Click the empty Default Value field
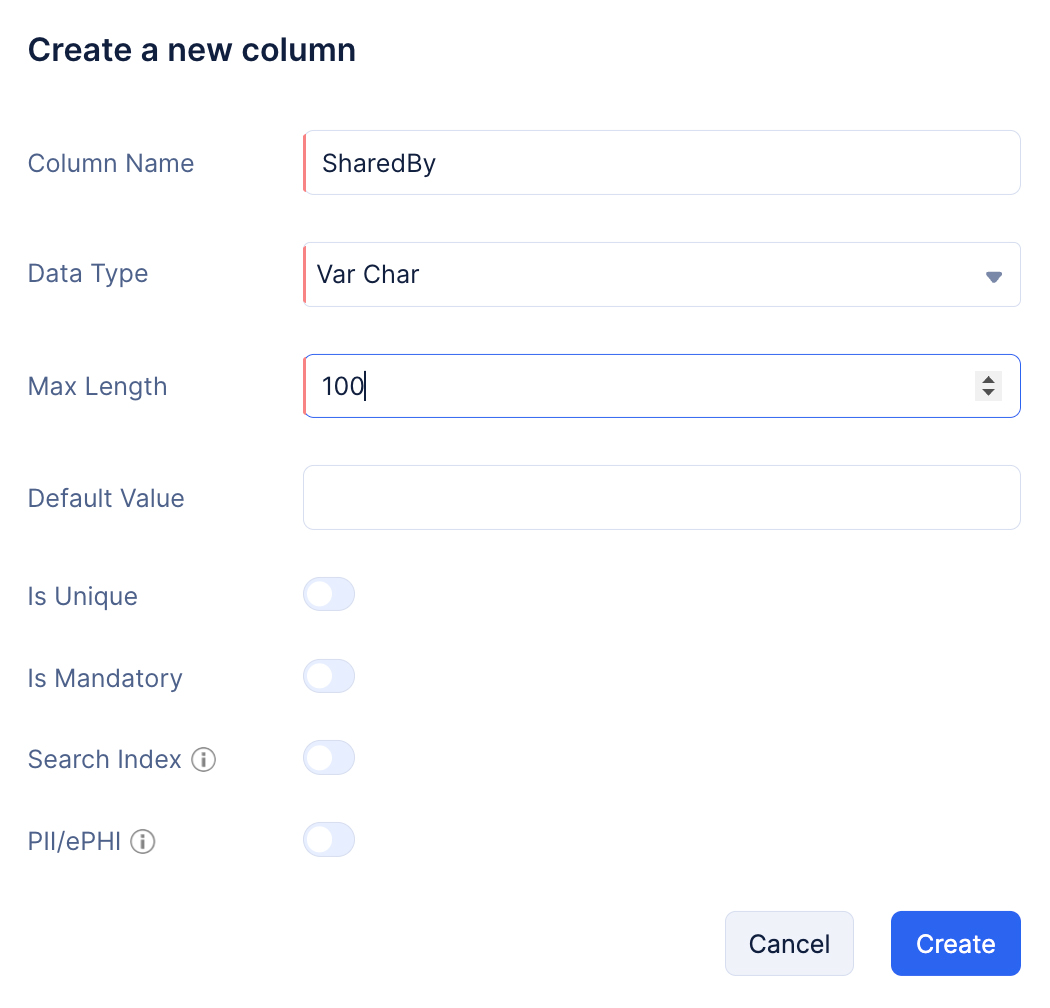The width and height of the screenshot is (1050, 1008). point(661,497)
